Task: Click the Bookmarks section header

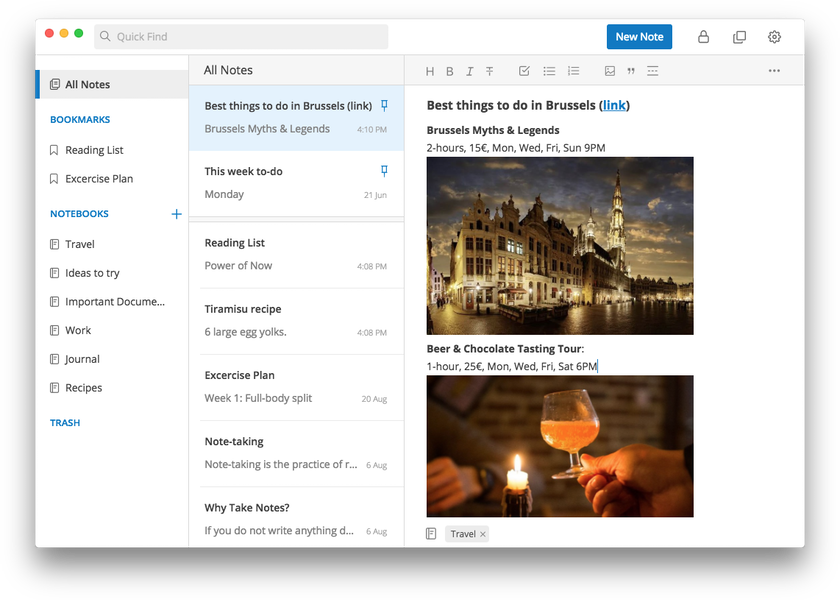Action: 80,119
